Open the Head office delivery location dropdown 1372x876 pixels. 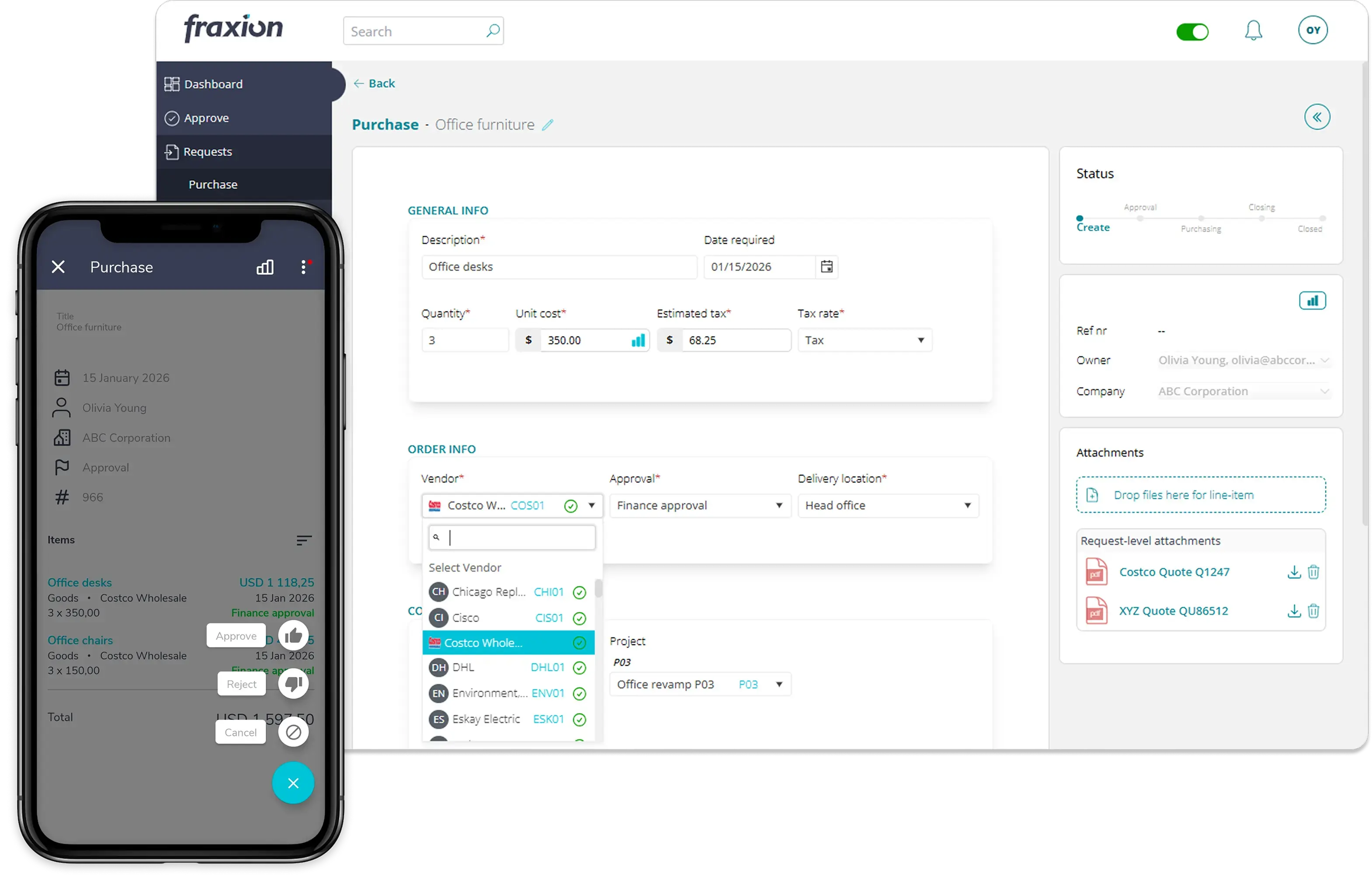[x=888, y=506]
